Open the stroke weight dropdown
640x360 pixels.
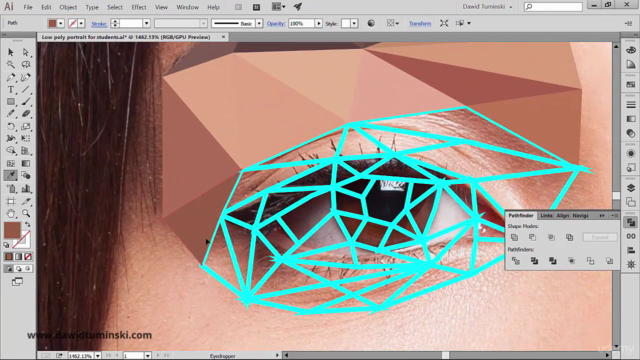(147, 23)
